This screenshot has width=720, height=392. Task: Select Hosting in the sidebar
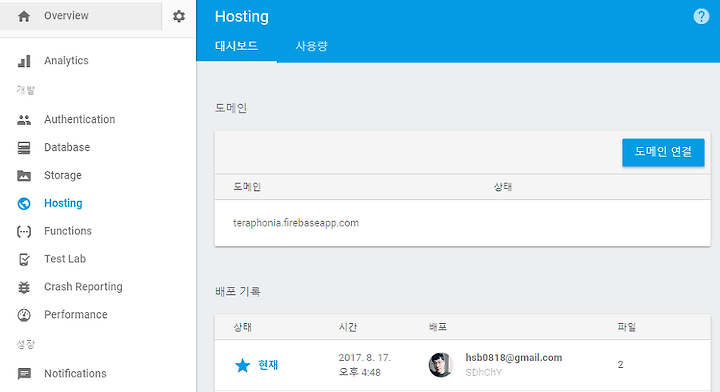(63, 203)
